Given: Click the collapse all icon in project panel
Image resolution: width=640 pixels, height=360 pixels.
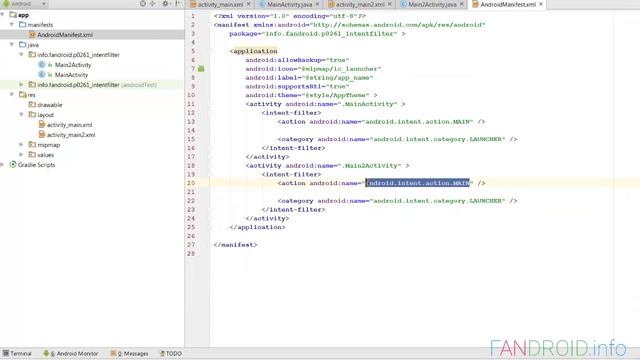Looking at the screenshot, I should (153, 4).
